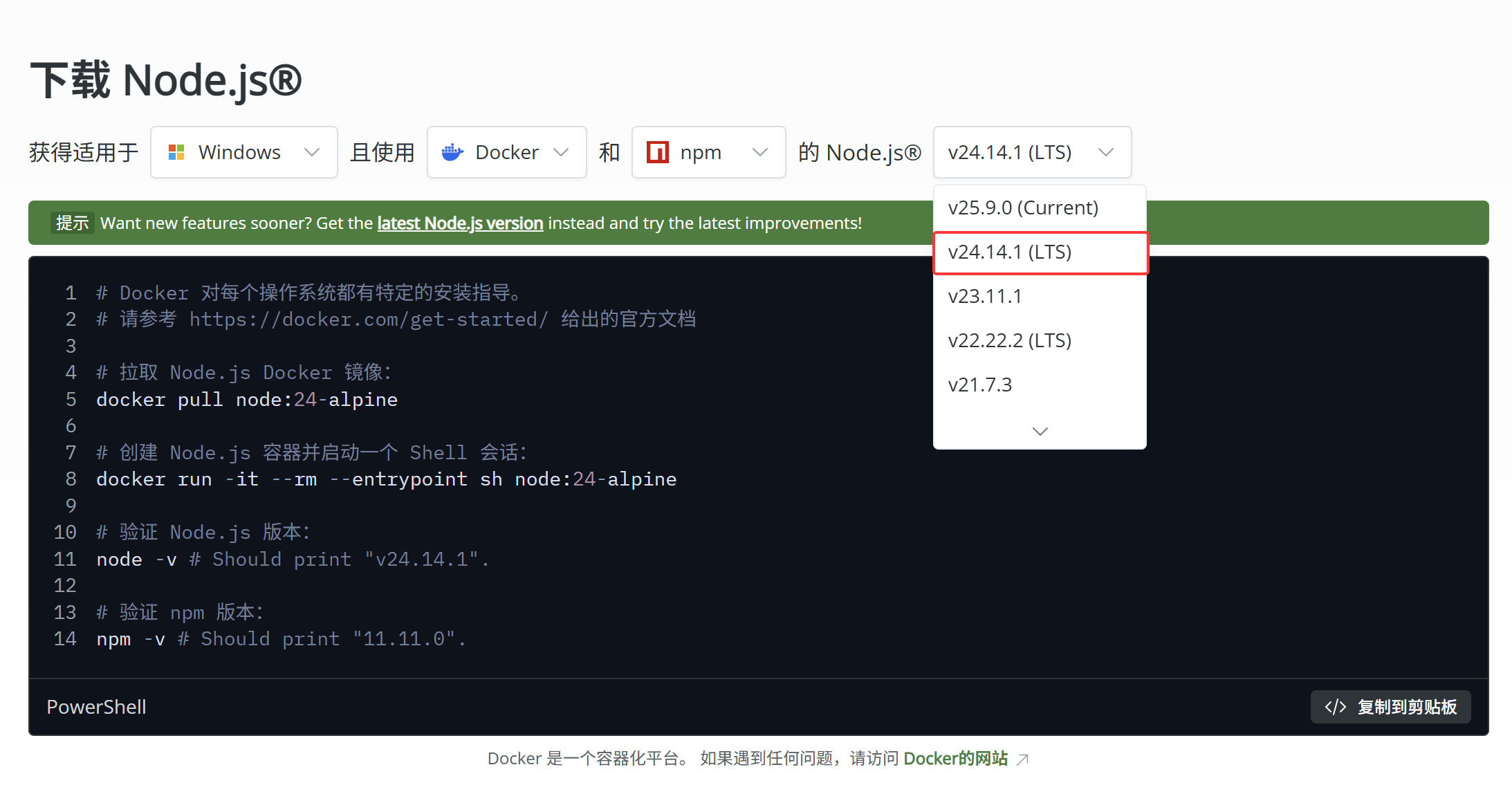1512x794 pixels.
Task: Open the npm package manager dropdown
Action: coord(708,152)
